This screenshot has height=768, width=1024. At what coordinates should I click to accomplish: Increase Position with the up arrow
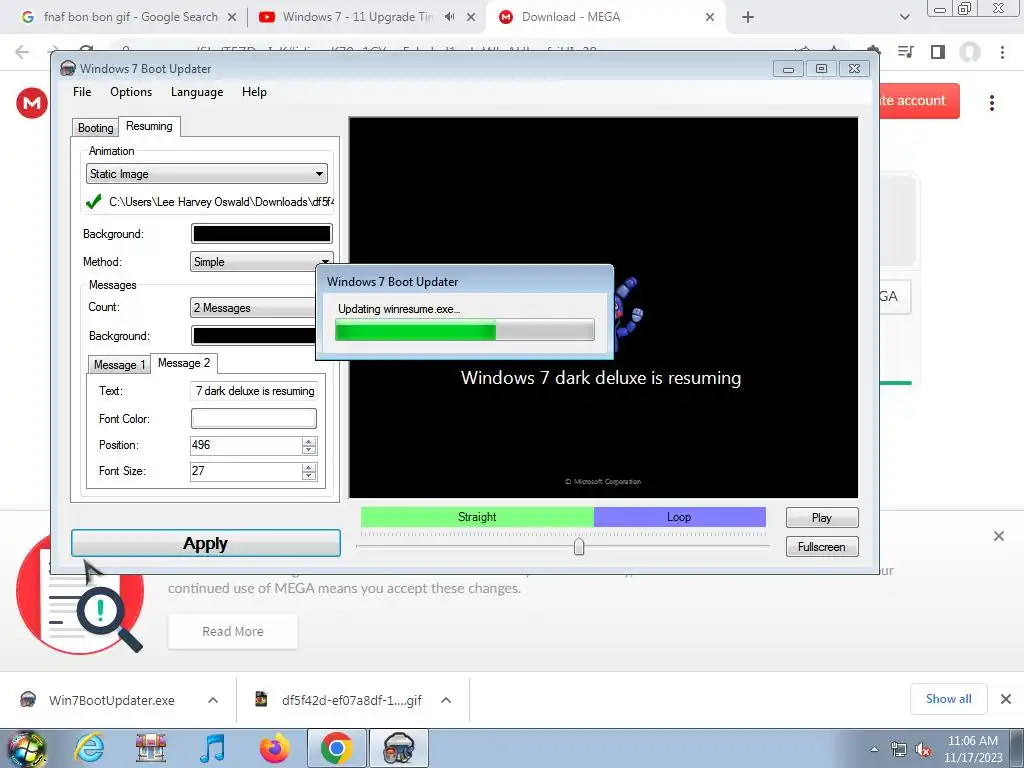(x=309, y=441)
